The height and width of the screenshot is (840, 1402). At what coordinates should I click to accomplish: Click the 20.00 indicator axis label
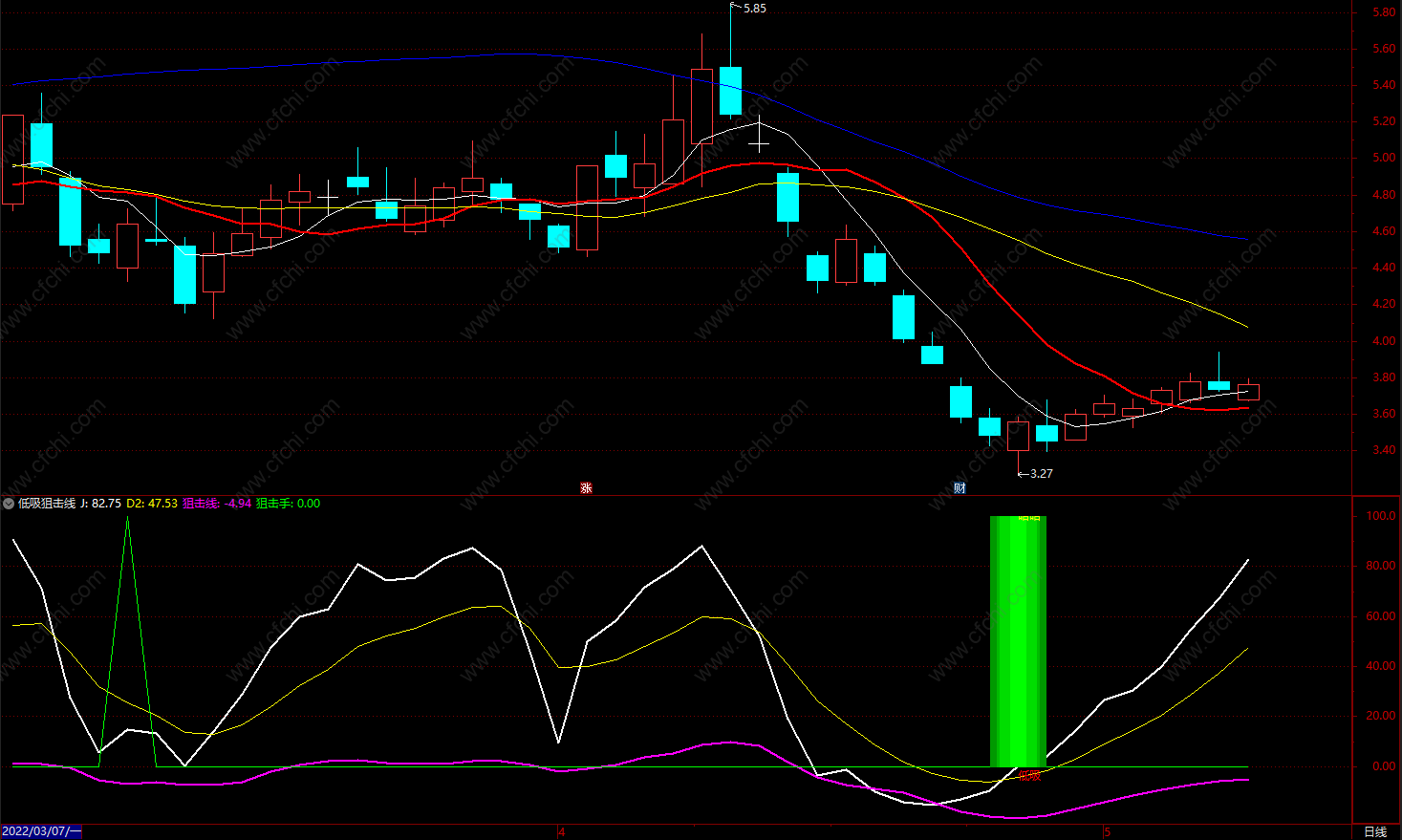click(1381, 716)
